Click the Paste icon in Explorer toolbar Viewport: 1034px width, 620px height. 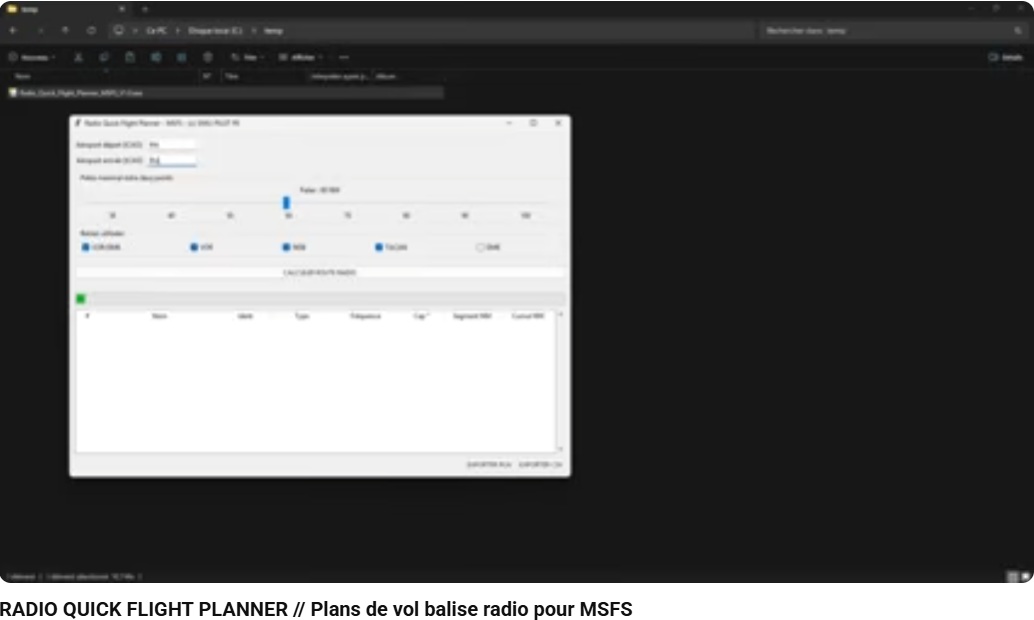point(130,57)
